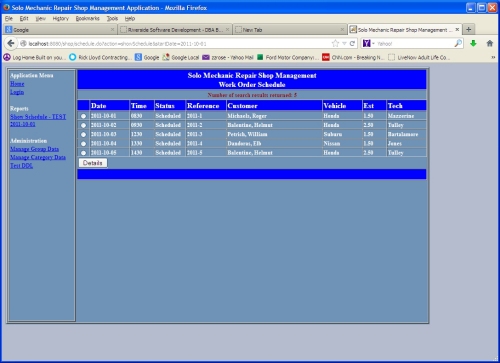Open the Manage Group Data link
500x363 pixels.
tap(34, 149)
